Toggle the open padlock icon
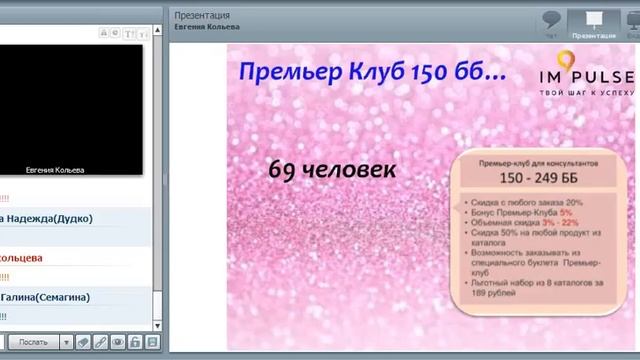This screenshot has width=640, height=360. point(135,342)
